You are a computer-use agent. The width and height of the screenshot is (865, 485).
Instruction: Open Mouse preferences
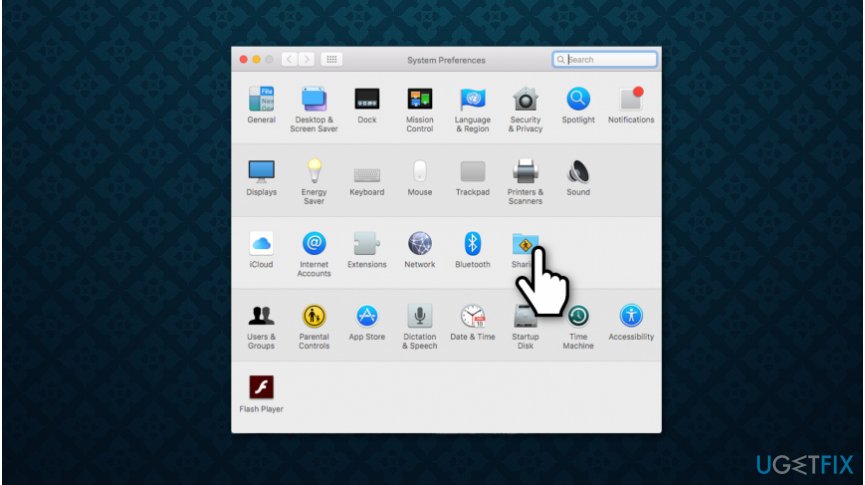pos(420,171)
